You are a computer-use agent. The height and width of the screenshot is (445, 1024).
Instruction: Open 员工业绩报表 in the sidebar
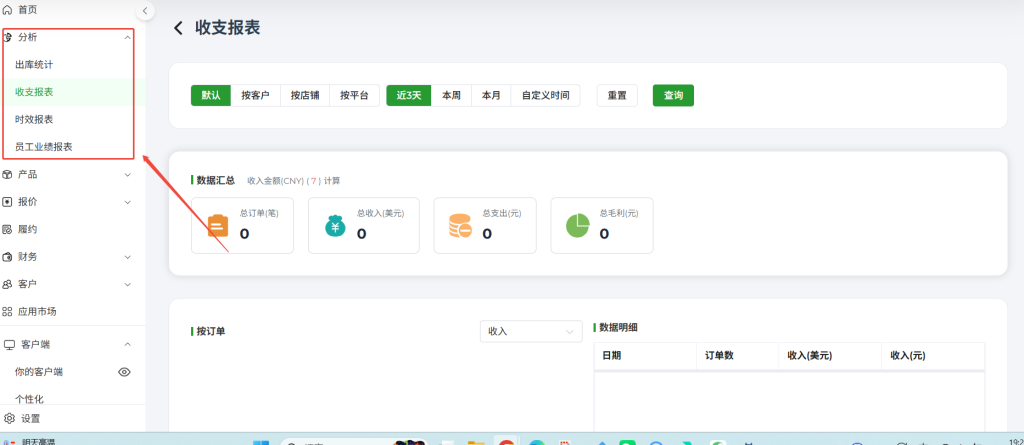point(43,147)
